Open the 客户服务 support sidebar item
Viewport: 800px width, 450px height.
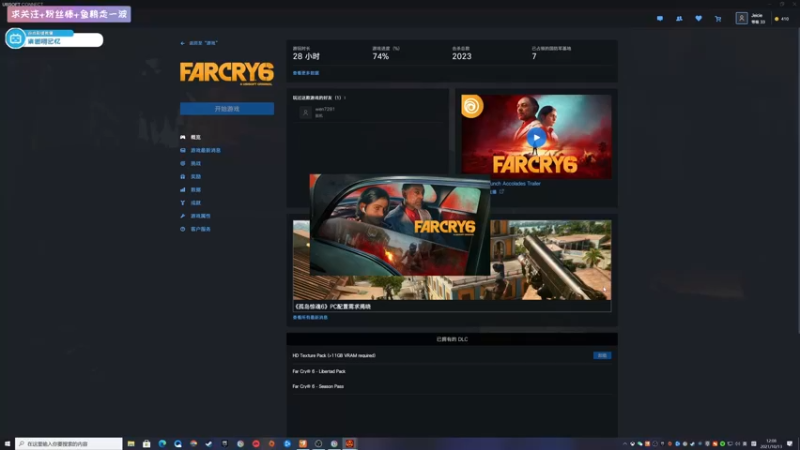point(195,229)
